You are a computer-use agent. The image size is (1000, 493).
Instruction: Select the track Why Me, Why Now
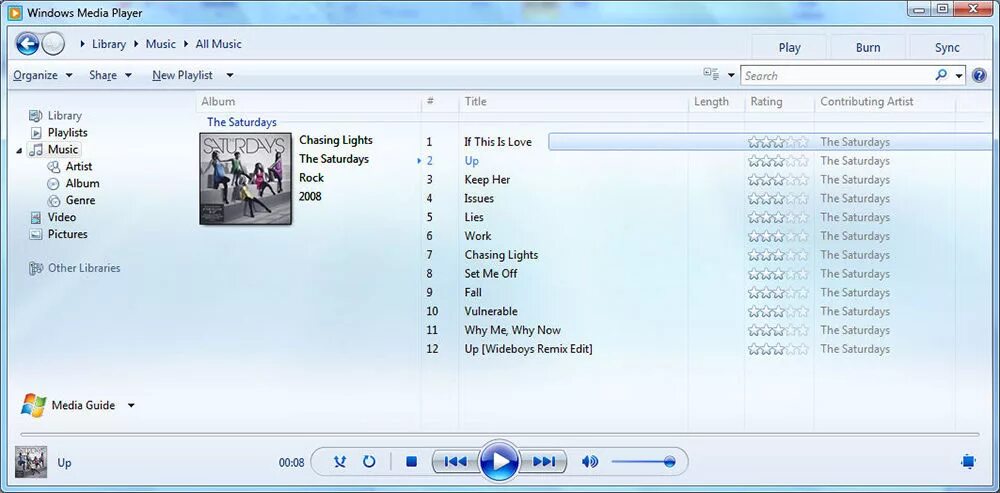pos(513,330)
